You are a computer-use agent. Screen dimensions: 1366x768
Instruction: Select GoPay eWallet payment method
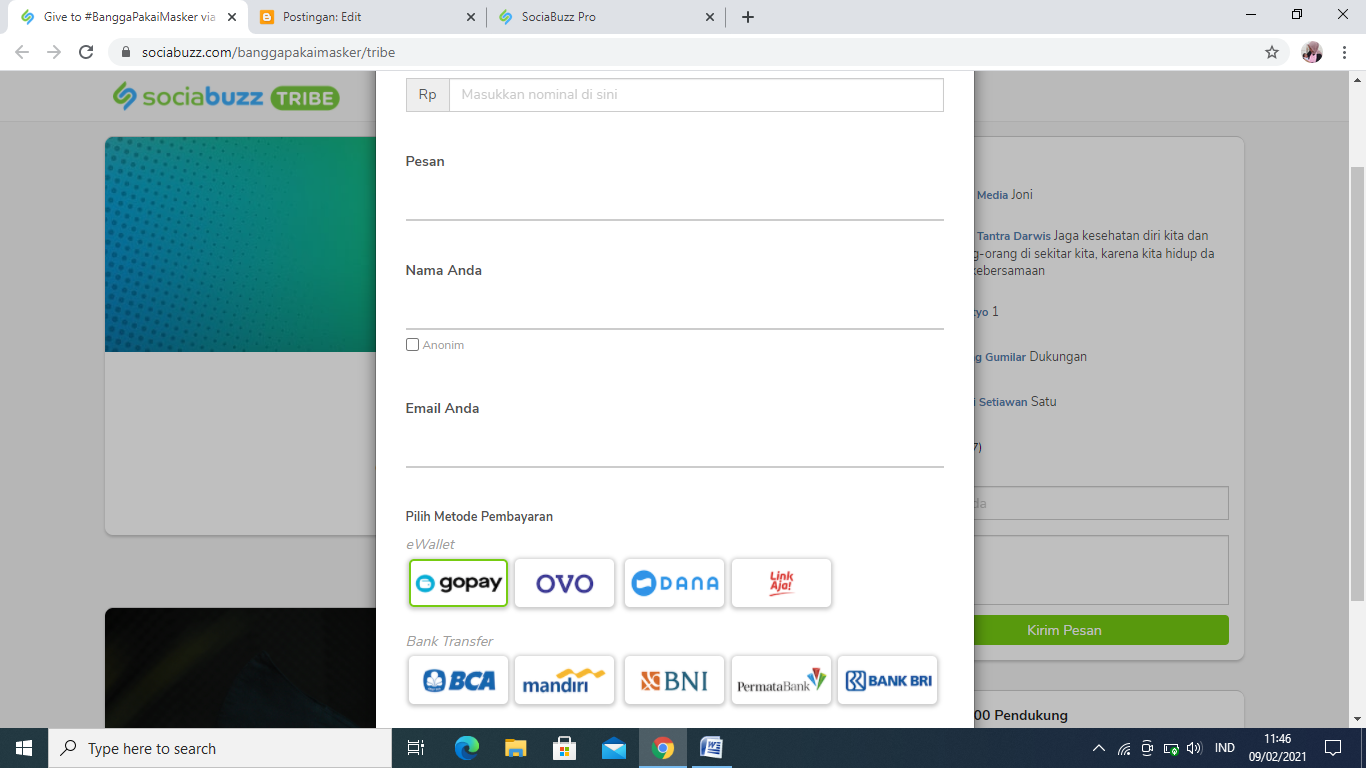(x=458, y=583)
